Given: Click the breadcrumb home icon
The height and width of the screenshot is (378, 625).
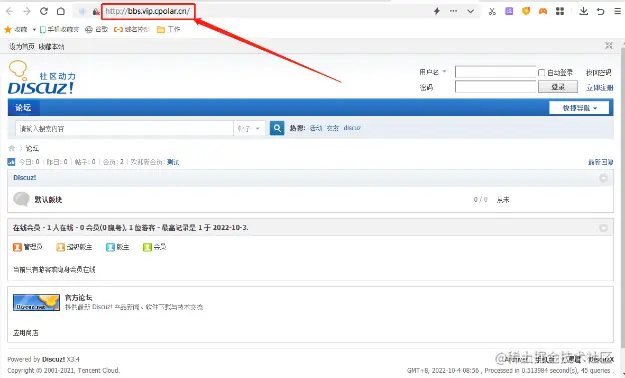Looking at the screenshot, I should [12, 148].
